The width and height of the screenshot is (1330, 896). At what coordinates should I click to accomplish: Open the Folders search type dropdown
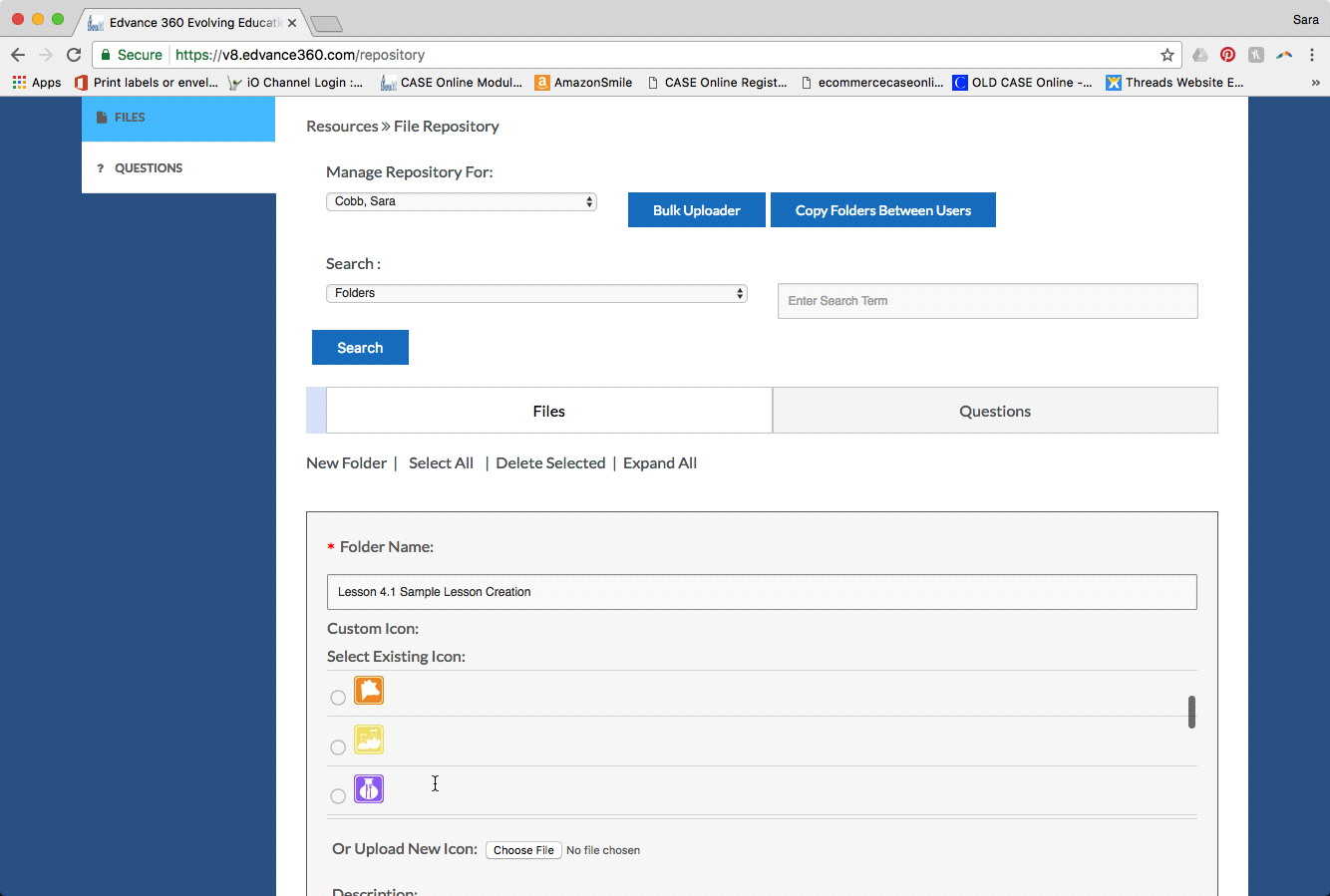tap(536, 293)
